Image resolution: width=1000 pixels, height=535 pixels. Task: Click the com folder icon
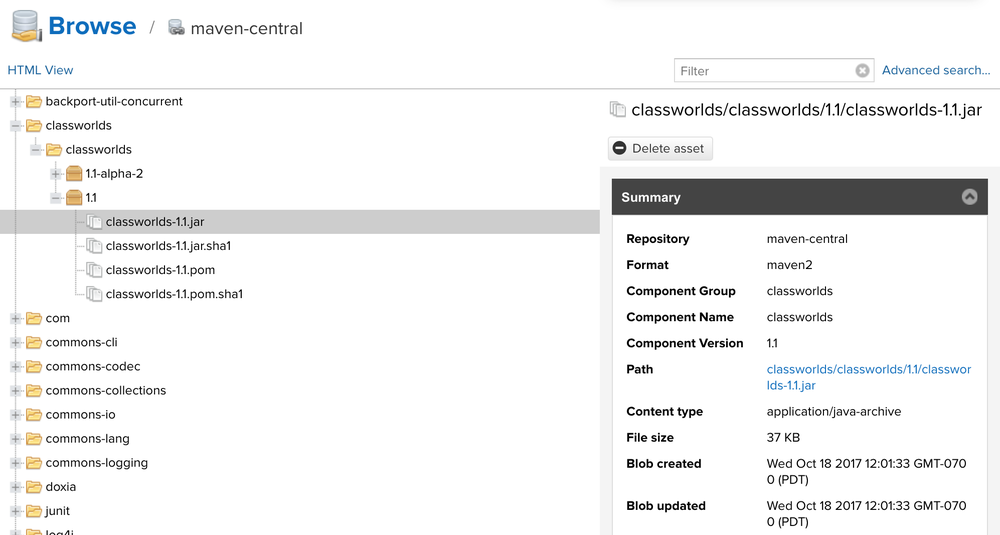coord(34,318)
